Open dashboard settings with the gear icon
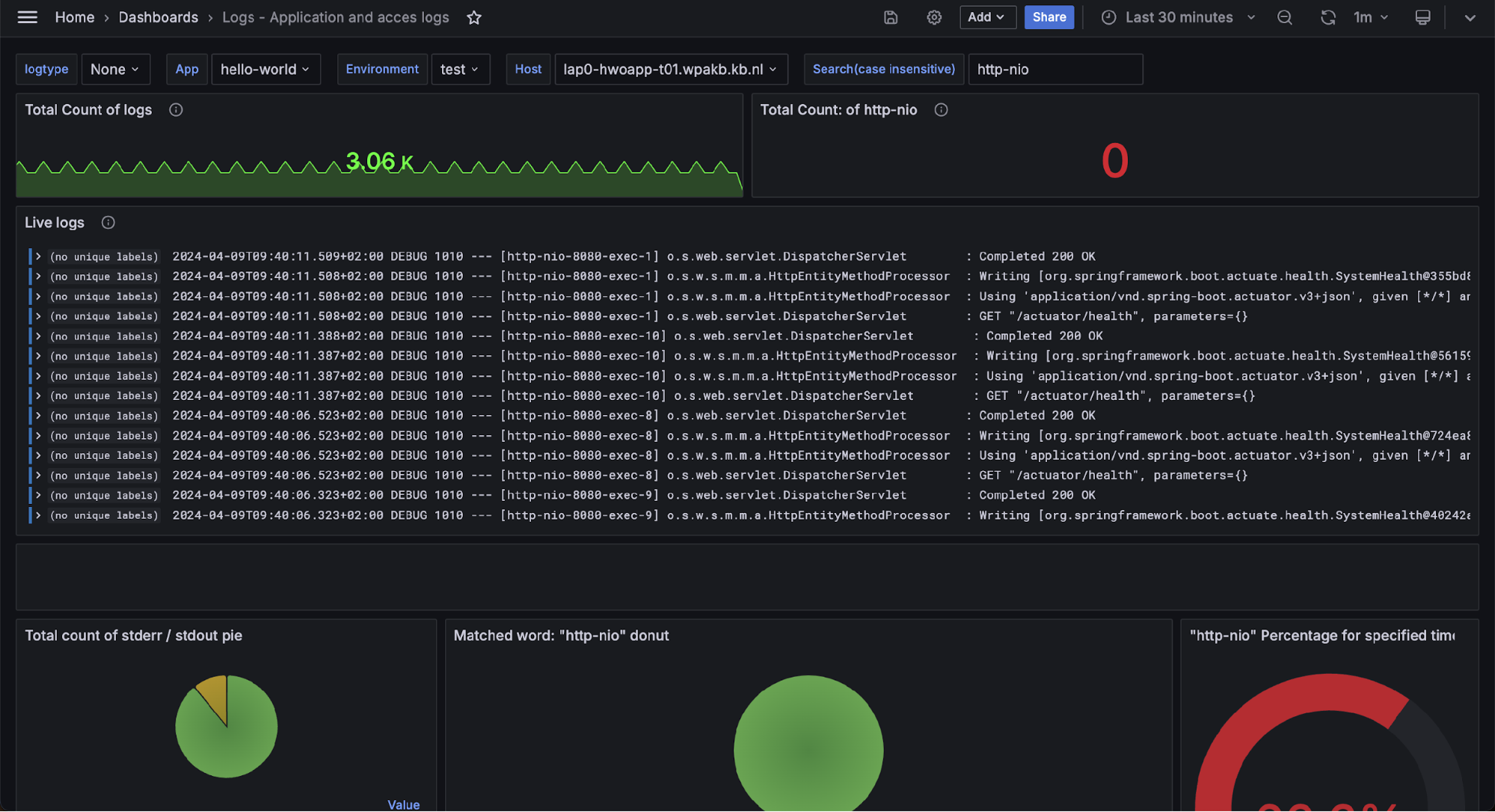Image resolution: width=1495 pixels, height=812 pixels. (933, 17)
